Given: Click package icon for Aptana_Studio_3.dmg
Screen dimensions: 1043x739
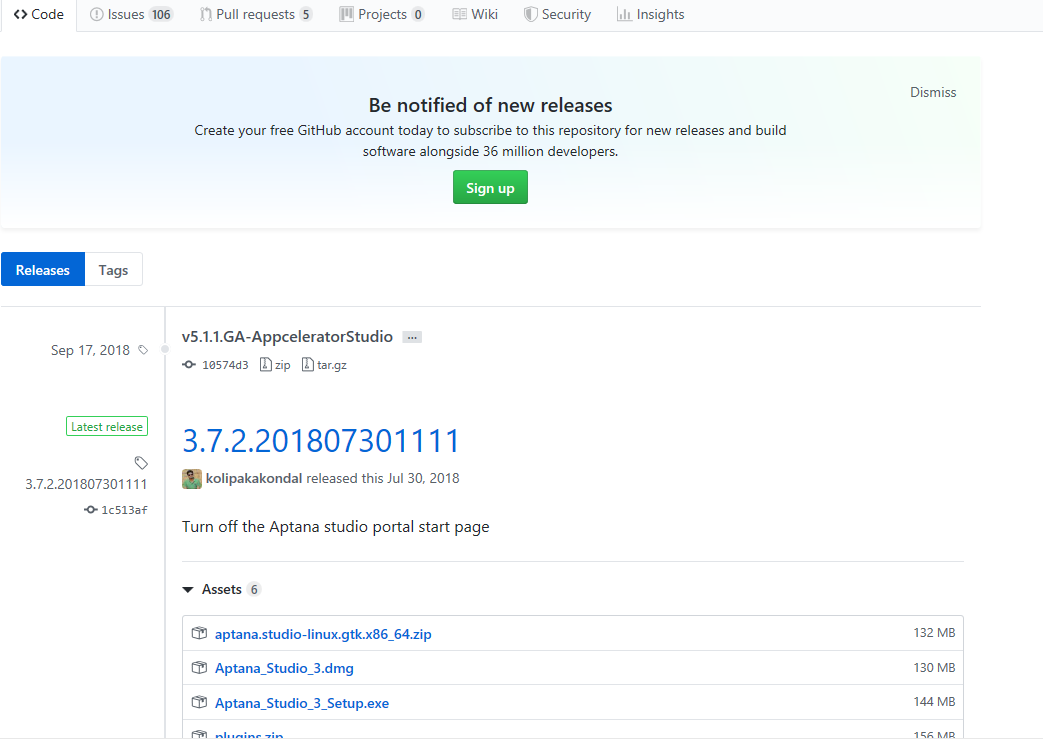Looking at the screenshot, I should pos(200,668).
